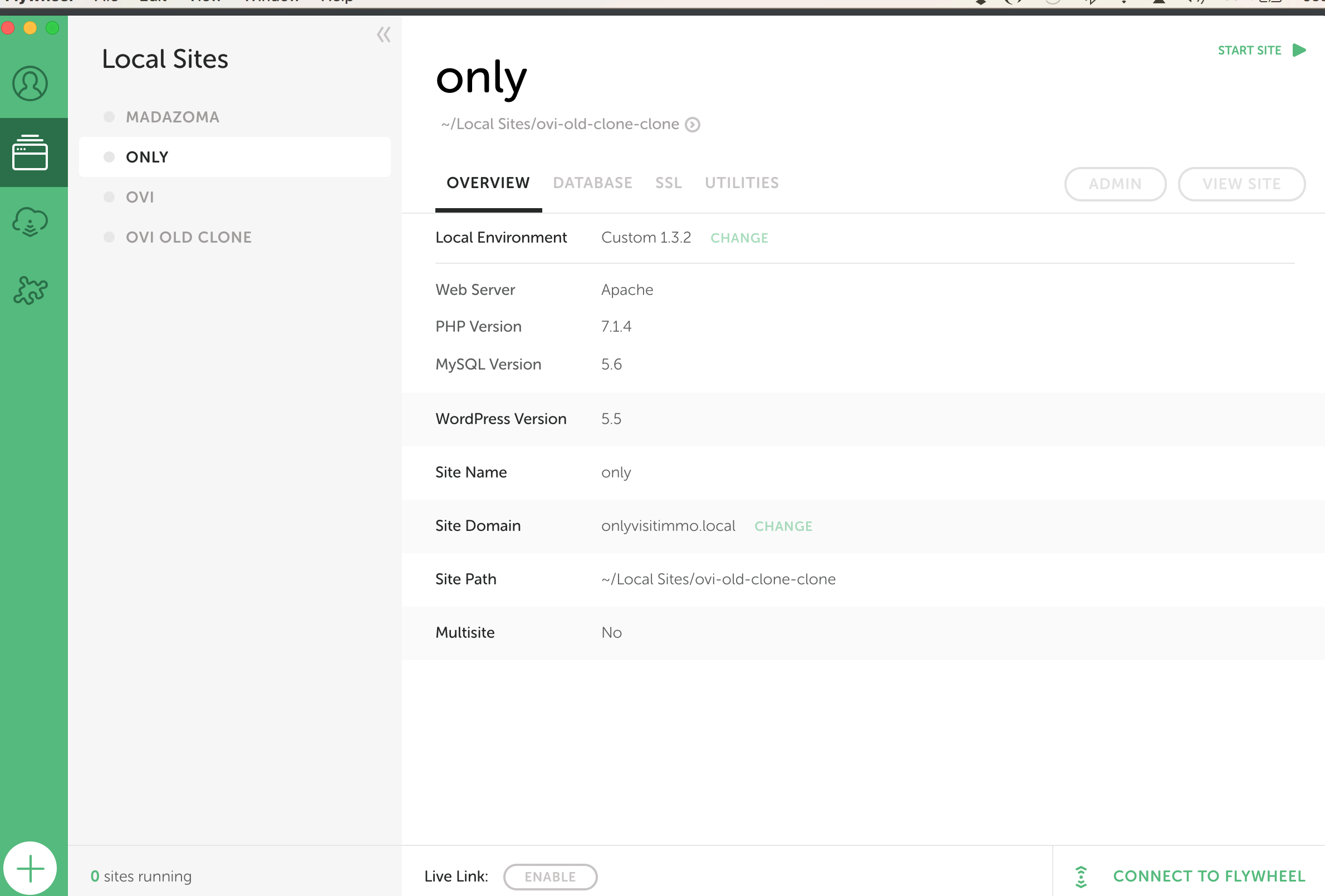
Task: Open the Add-ons puzzle icon
Action: coord(30,291)
